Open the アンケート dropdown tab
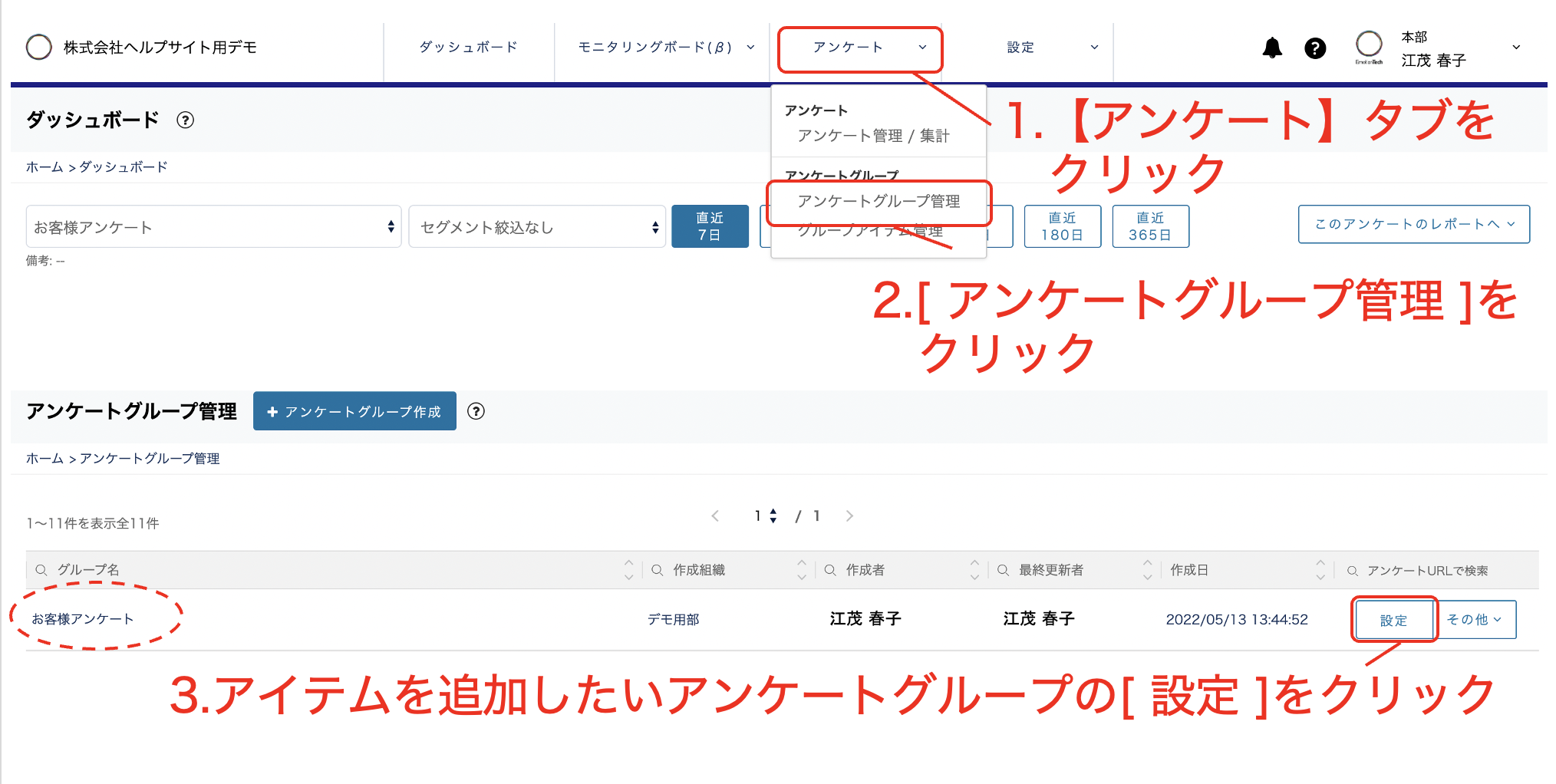Screen dimensions: 1556x784 (x=860, y=48)
